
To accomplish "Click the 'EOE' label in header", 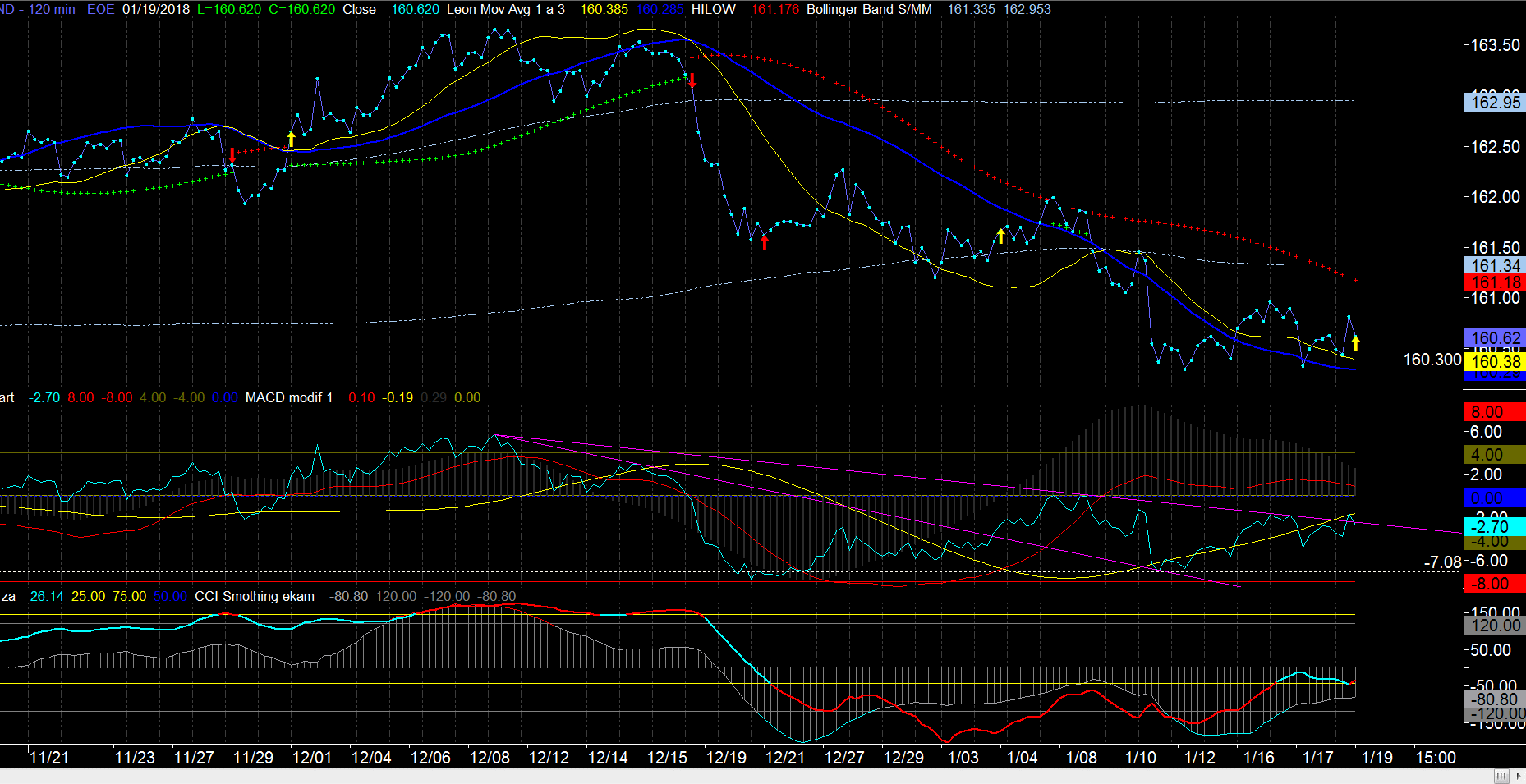I will 101,9.
